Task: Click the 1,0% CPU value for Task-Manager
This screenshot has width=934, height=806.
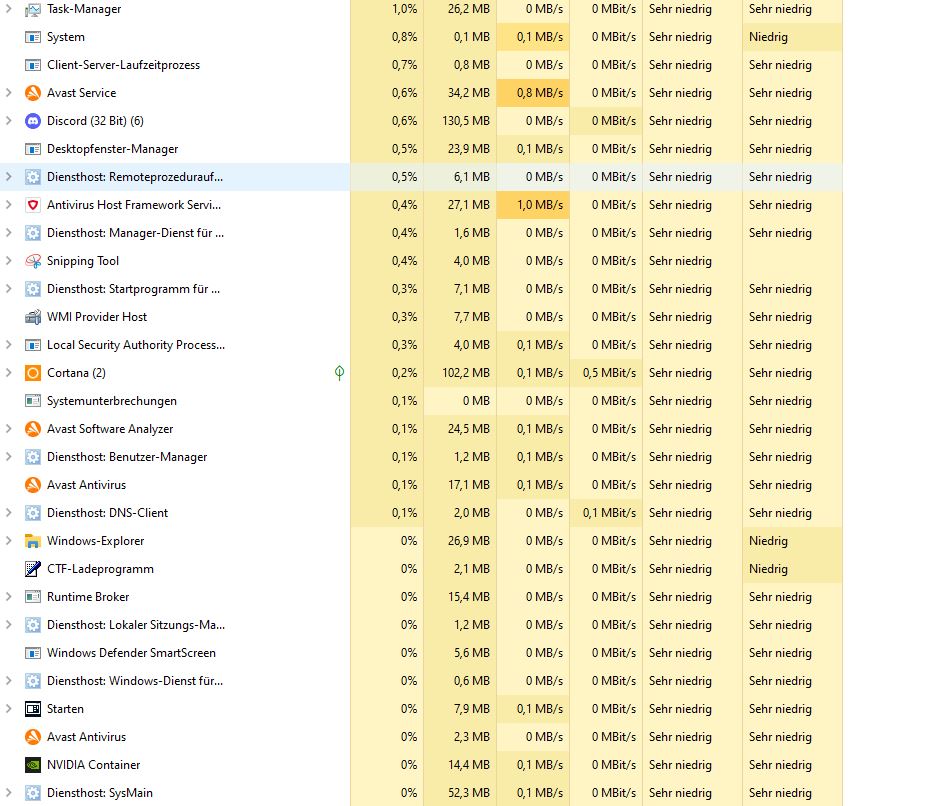Action: [x=404, y=9]
